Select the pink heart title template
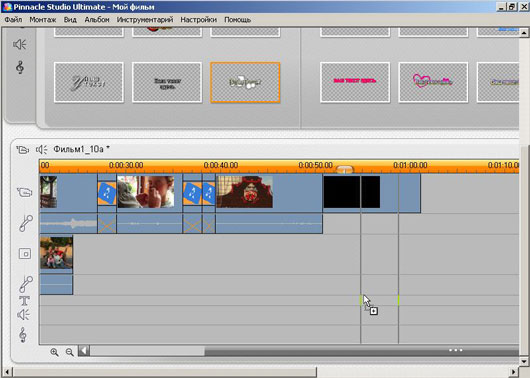The height and width of the screenshot is (378, 530). tap(433, 82)
